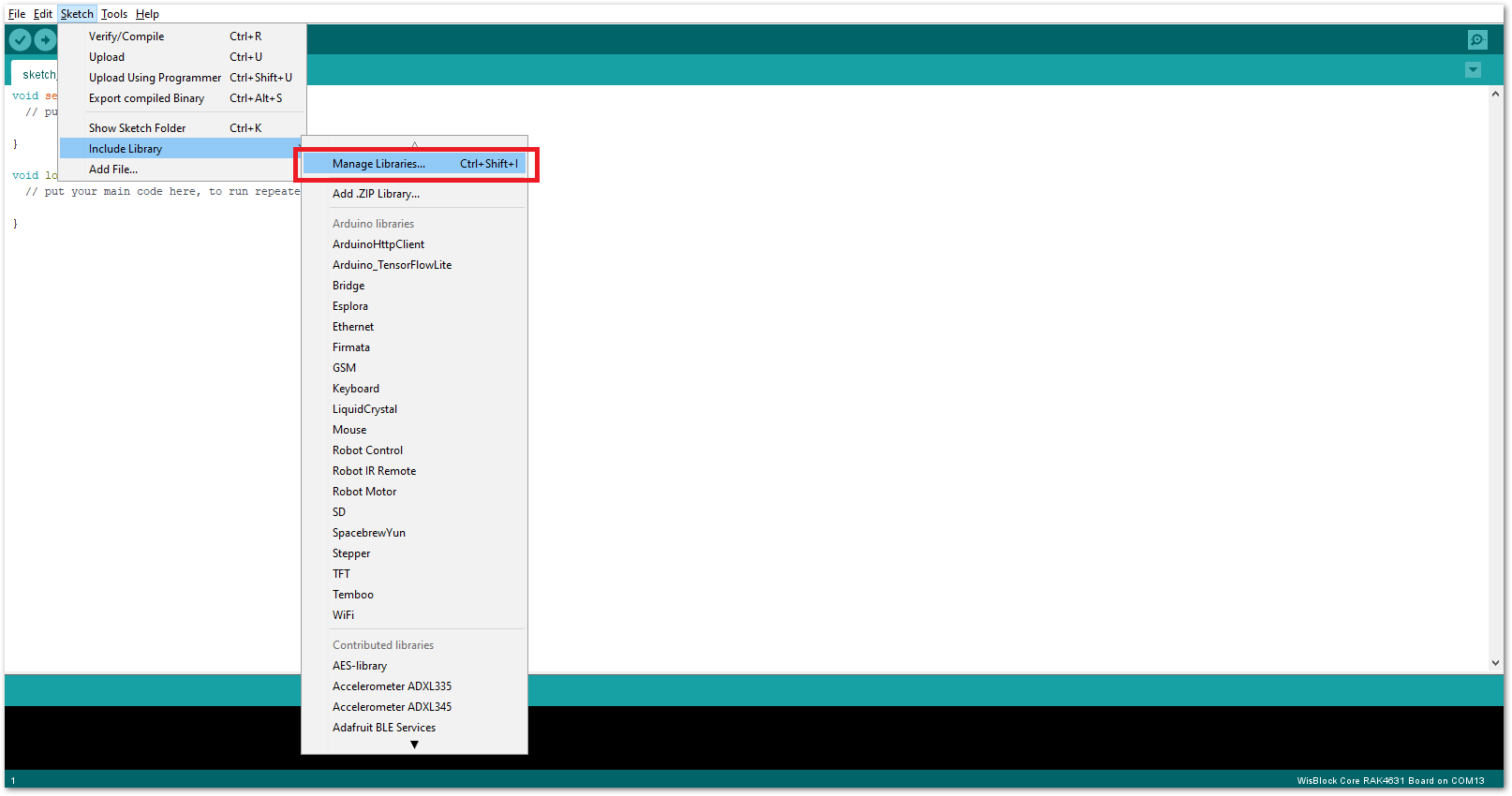Open the Tools menu

(114, 14)
